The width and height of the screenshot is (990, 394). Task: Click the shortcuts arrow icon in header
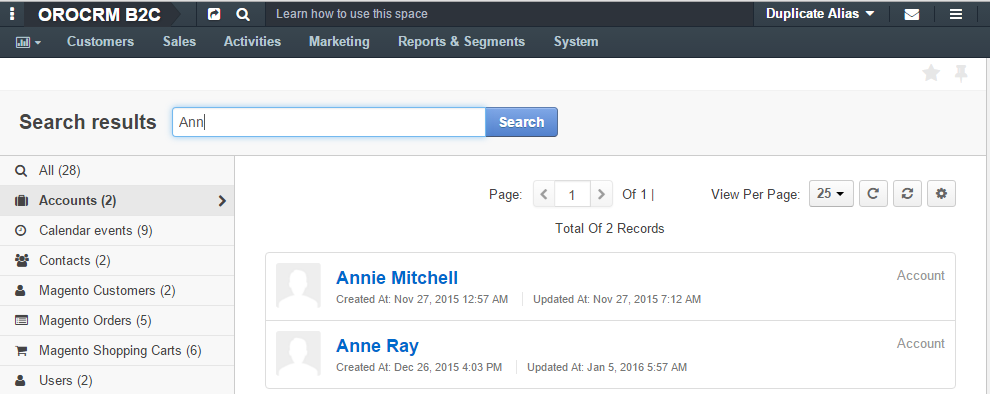pyautogui.click(x=214, y=14)
